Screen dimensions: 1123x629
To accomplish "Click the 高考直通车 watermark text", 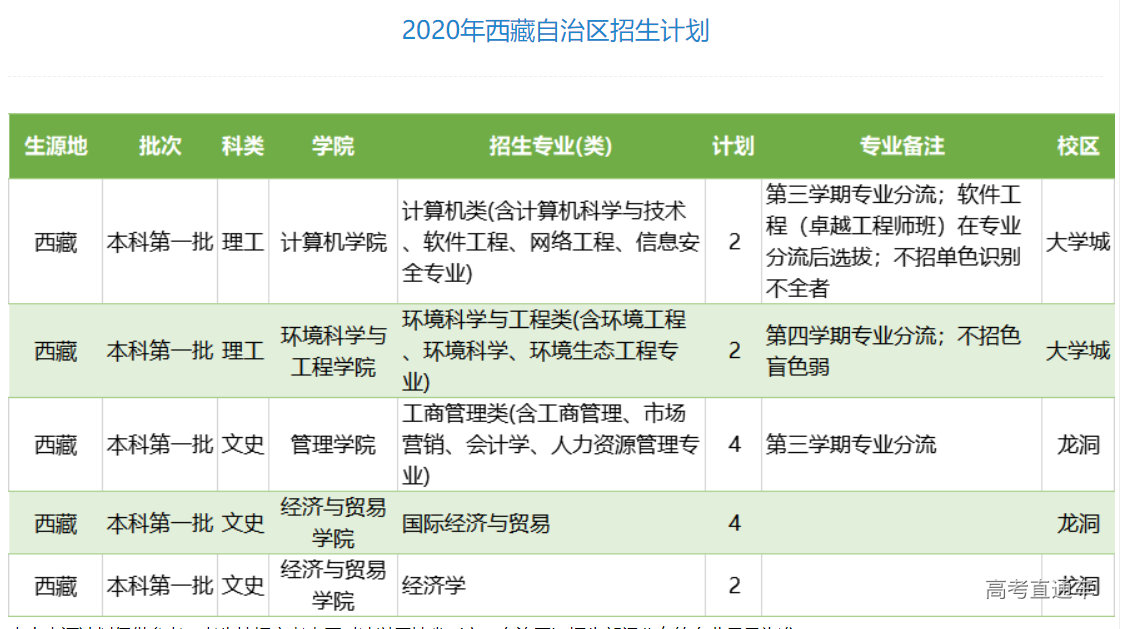I will point(1037,589).
